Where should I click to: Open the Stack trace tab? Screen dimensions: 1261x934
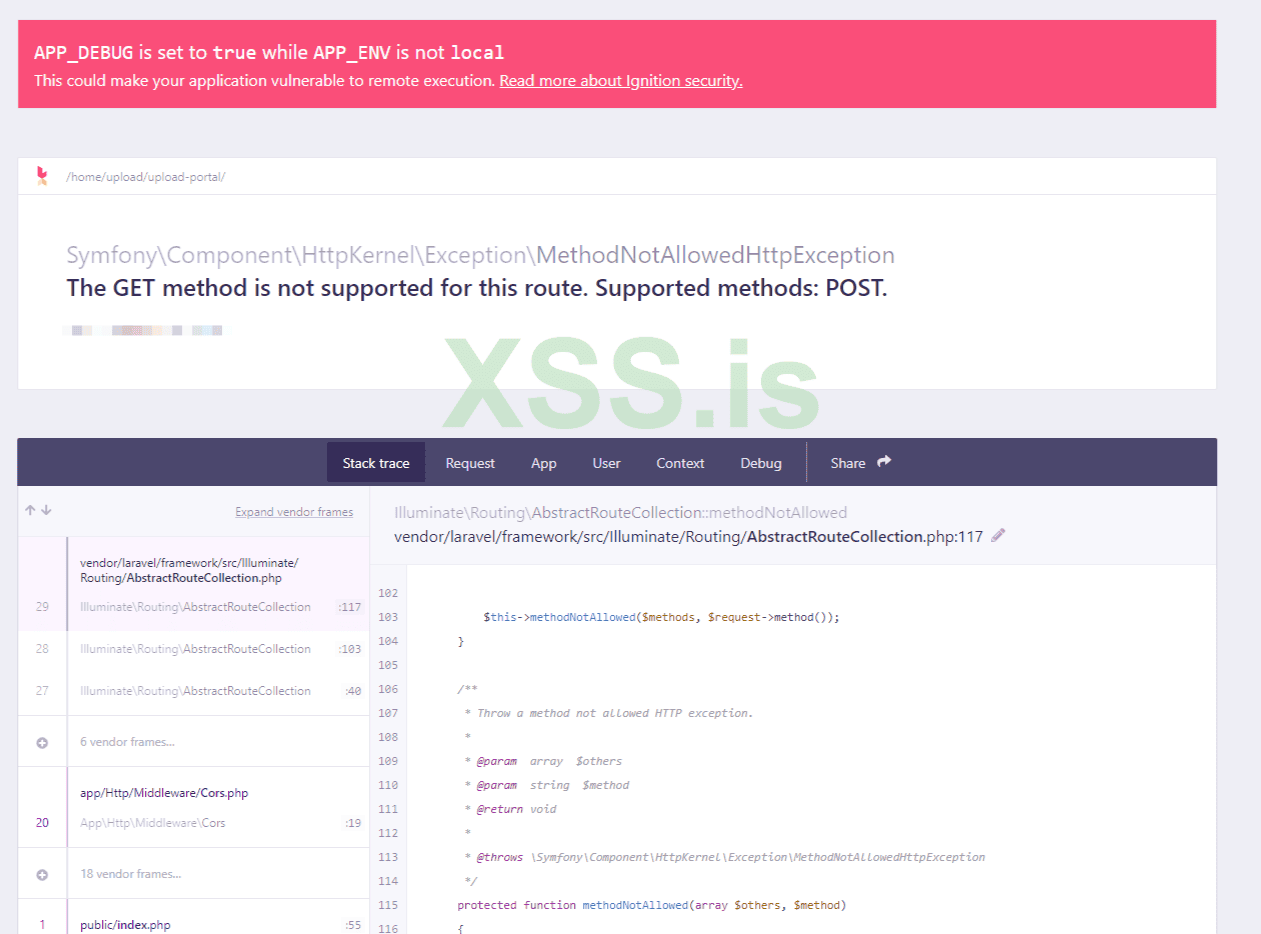pos(376,463)
